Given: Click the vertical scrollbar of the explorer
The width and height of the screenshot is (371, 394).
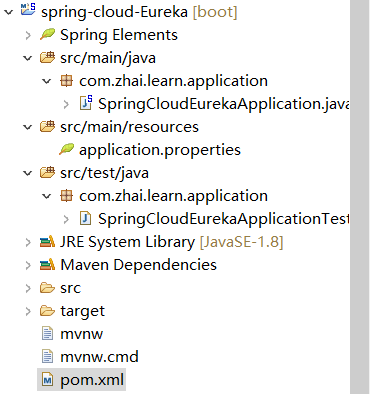Looking at the screenshot, I should (360, 197).
